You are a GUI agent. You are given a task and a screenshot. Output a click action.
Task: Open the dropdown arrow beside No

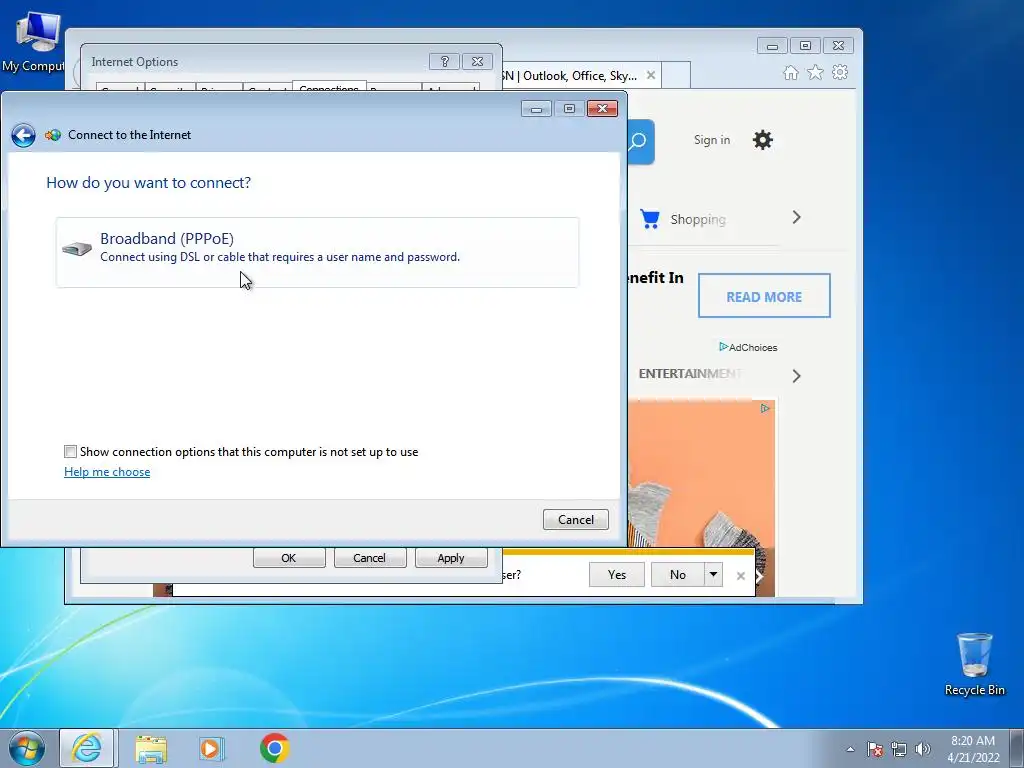tap(713, 575)
